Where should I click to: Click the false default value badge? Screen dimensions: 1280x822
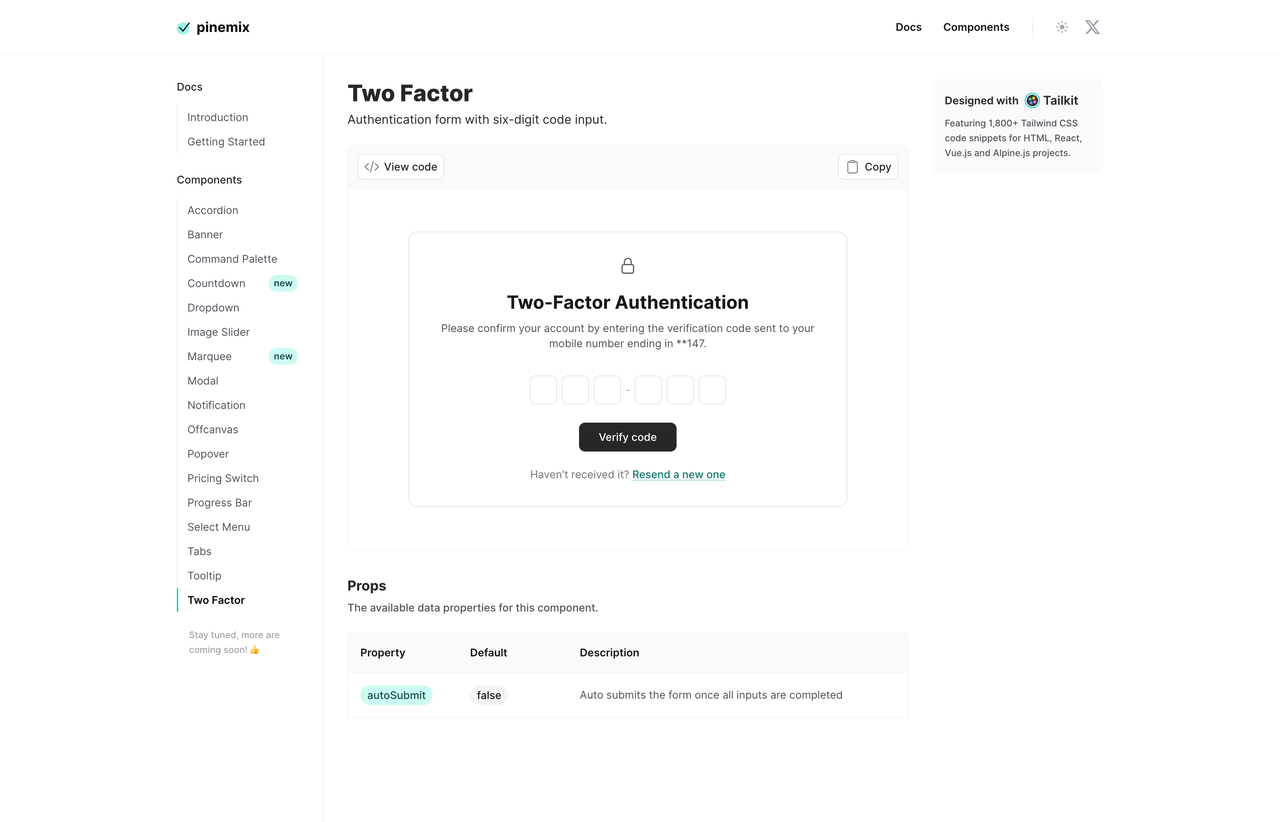point(489,695)
